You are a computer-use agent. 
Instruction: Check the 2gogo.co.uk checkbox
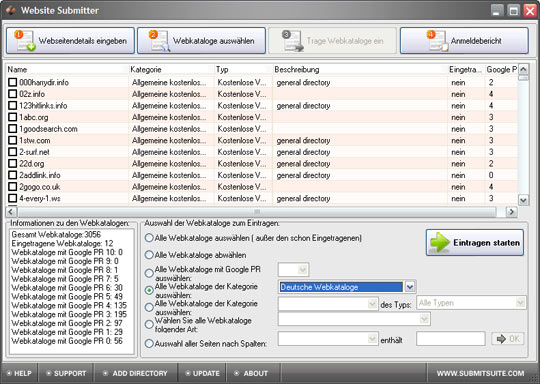[x=12, y=187]
